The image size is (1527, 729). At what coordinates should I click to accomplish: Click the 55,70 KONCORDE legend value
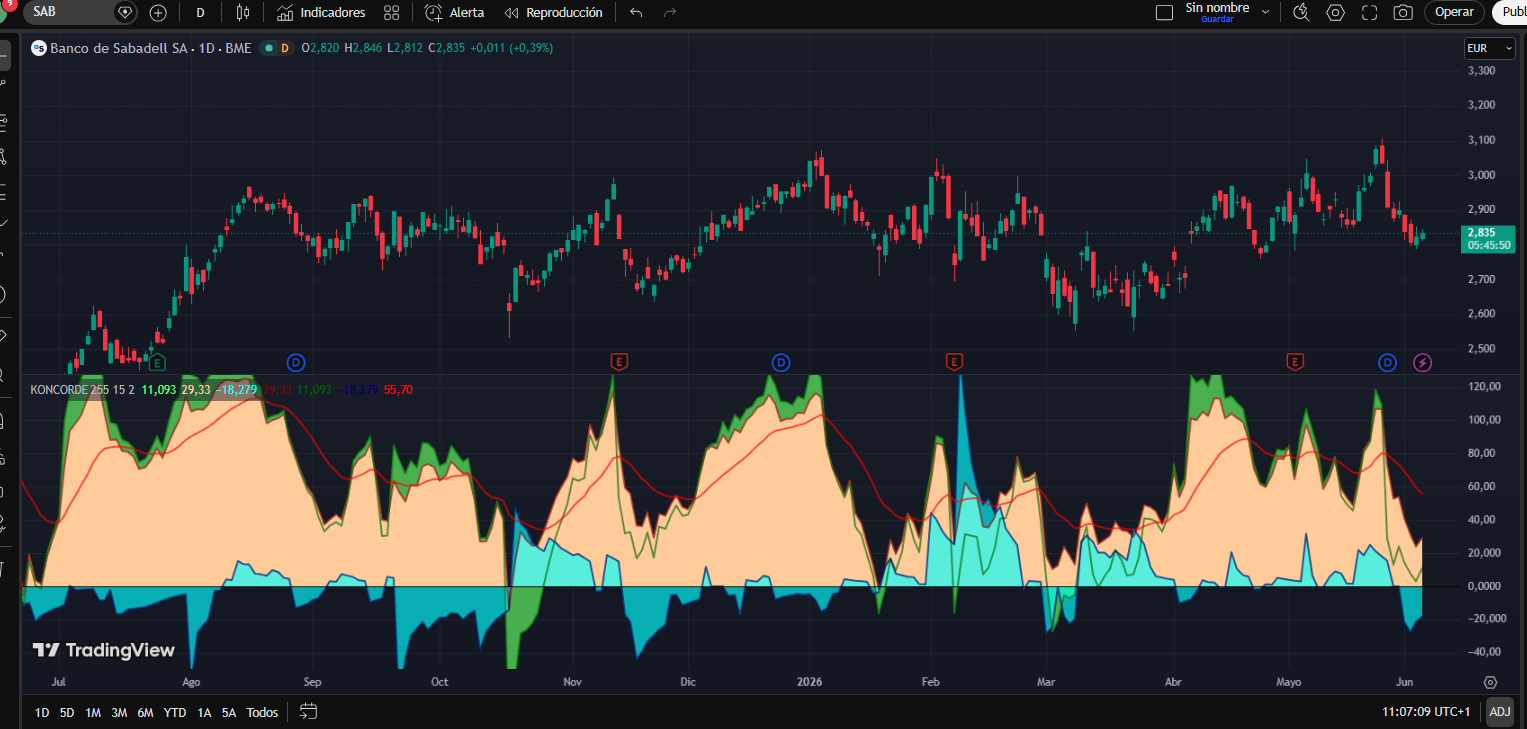tap(398, 390)
